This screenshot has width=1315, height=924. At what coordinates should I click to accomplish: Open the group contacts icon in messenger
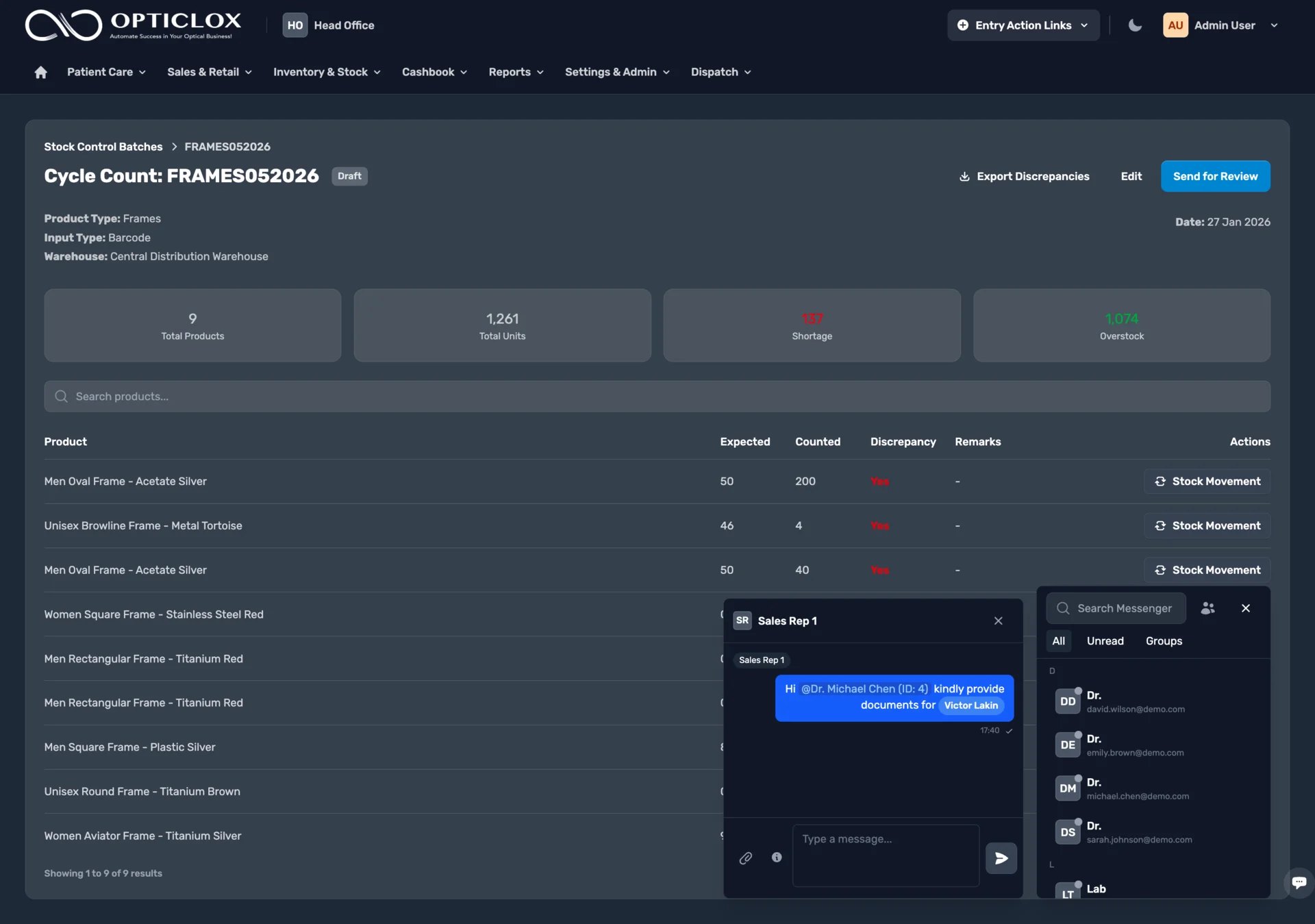click(1208, 608)
